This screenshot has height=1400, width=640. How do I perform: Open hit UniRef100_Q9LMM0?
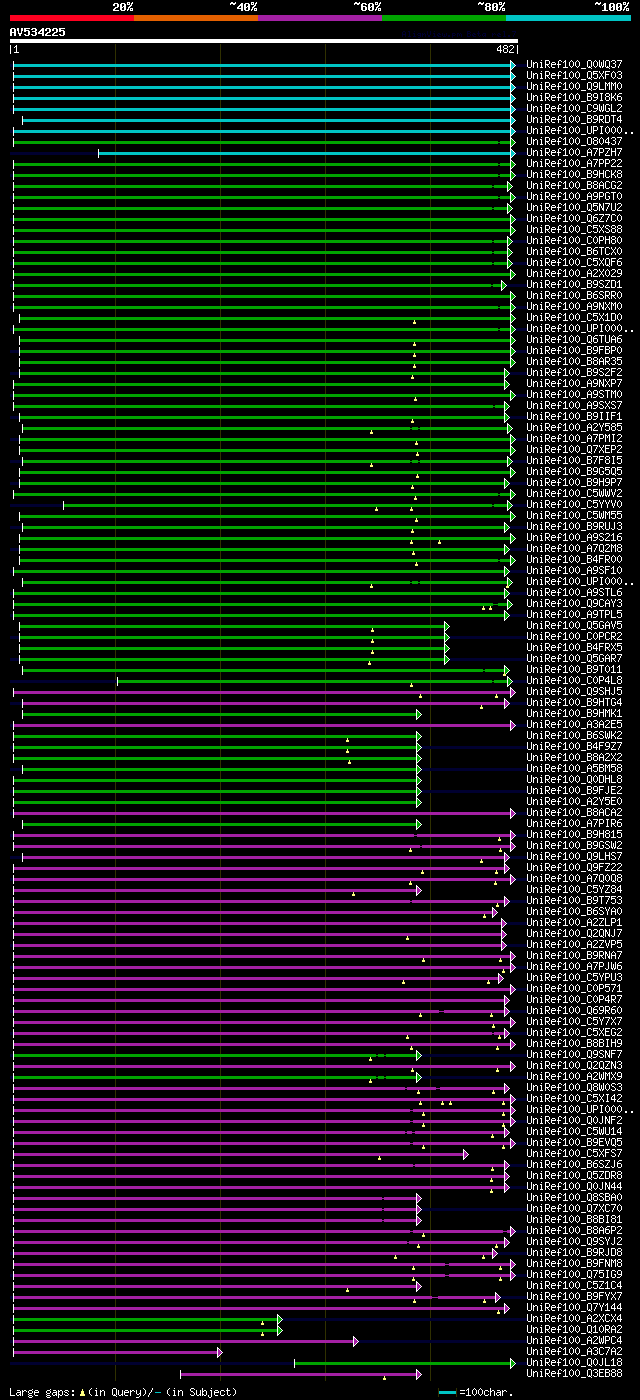(574, 86)
